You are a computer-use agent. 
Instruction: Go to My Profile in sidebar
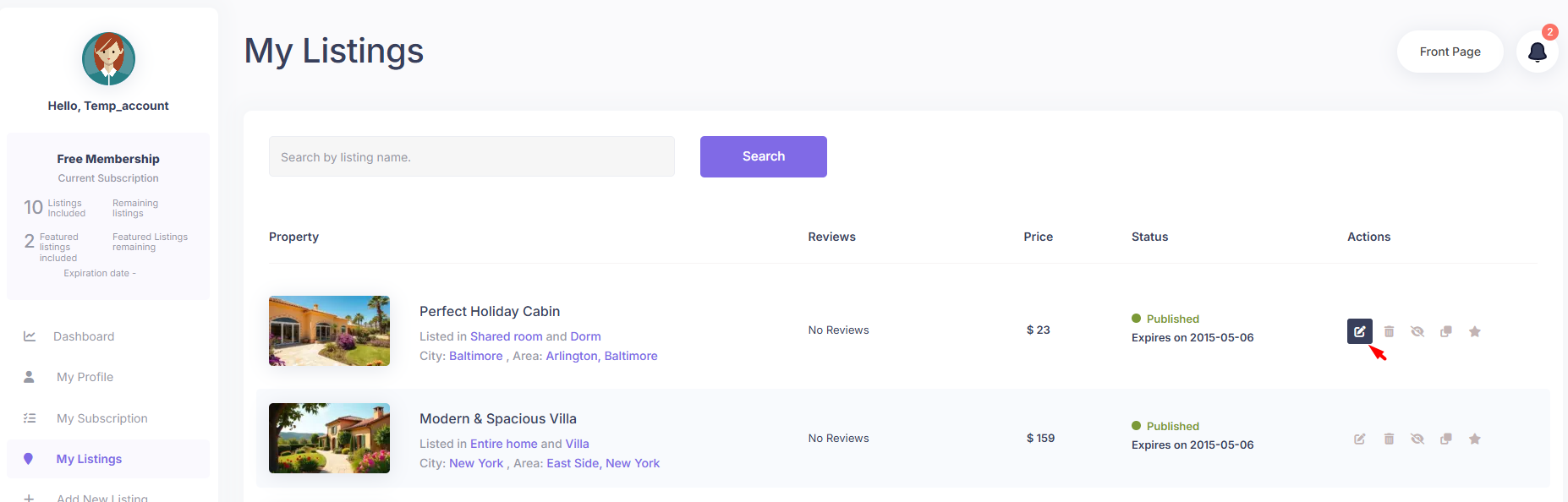(85, 377)
